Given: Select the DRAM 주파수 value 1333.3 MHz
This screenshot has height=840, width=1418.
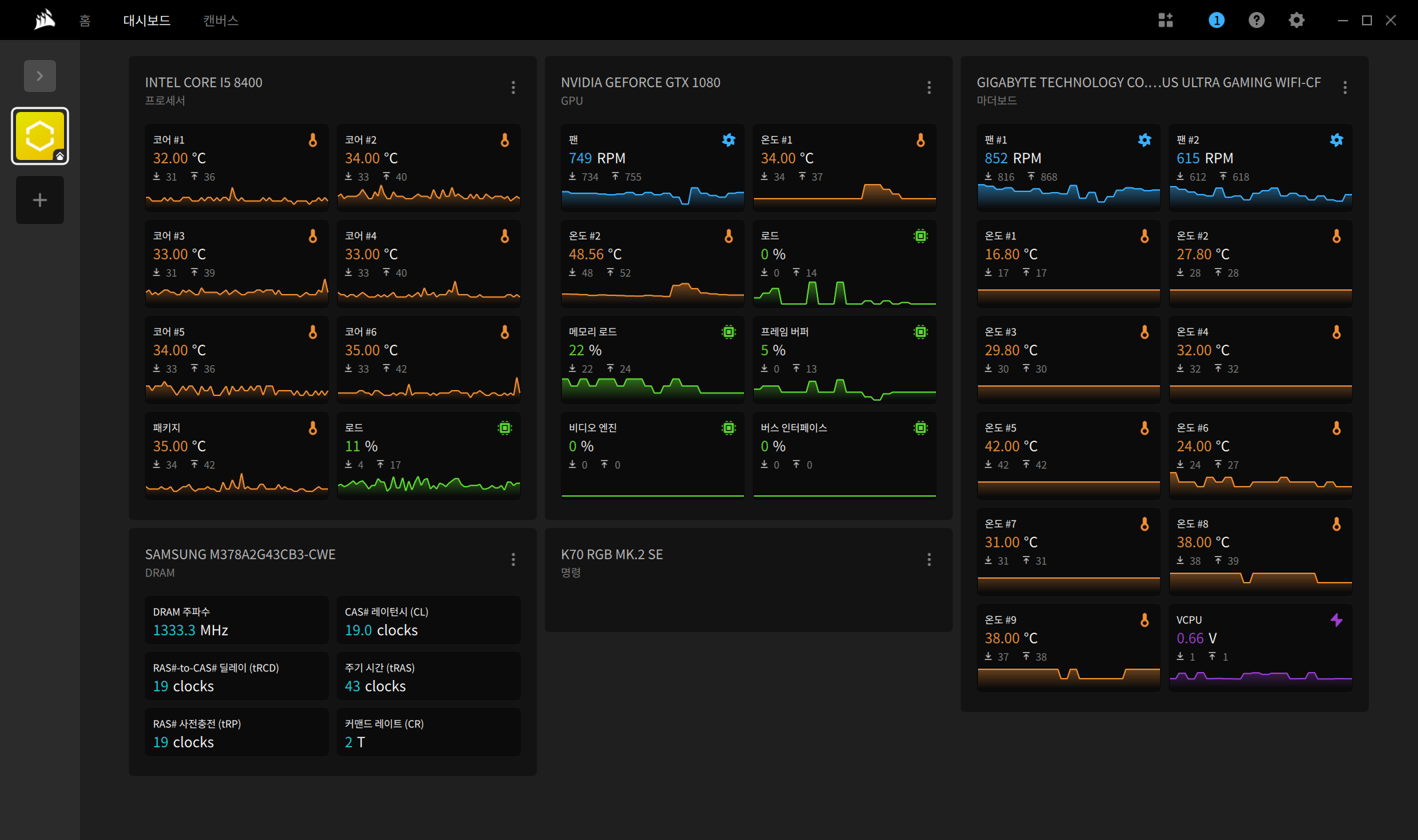Looking at the screenshot, I should coord(191,630).
